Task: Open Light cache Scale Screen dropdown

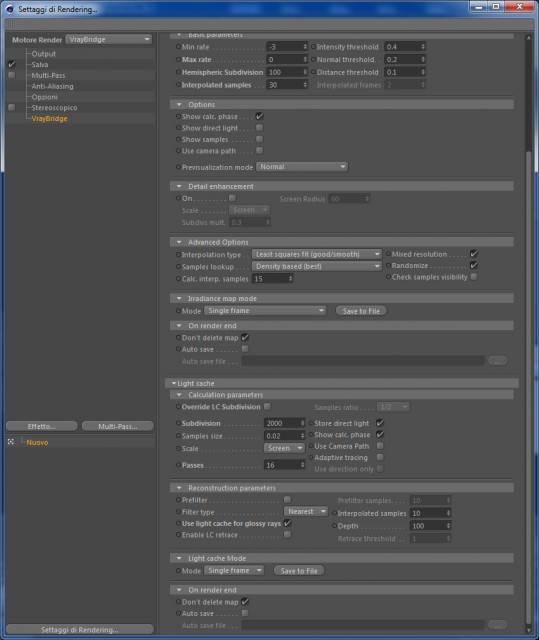Action: coord(284,448)
